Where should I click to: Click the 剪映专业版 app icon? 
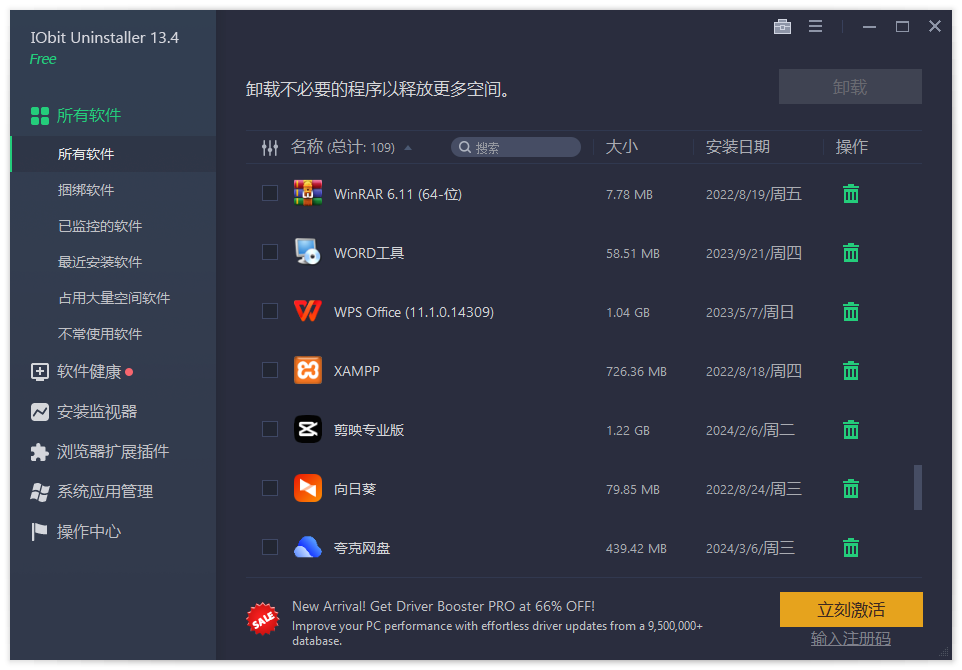pos(308,429)
